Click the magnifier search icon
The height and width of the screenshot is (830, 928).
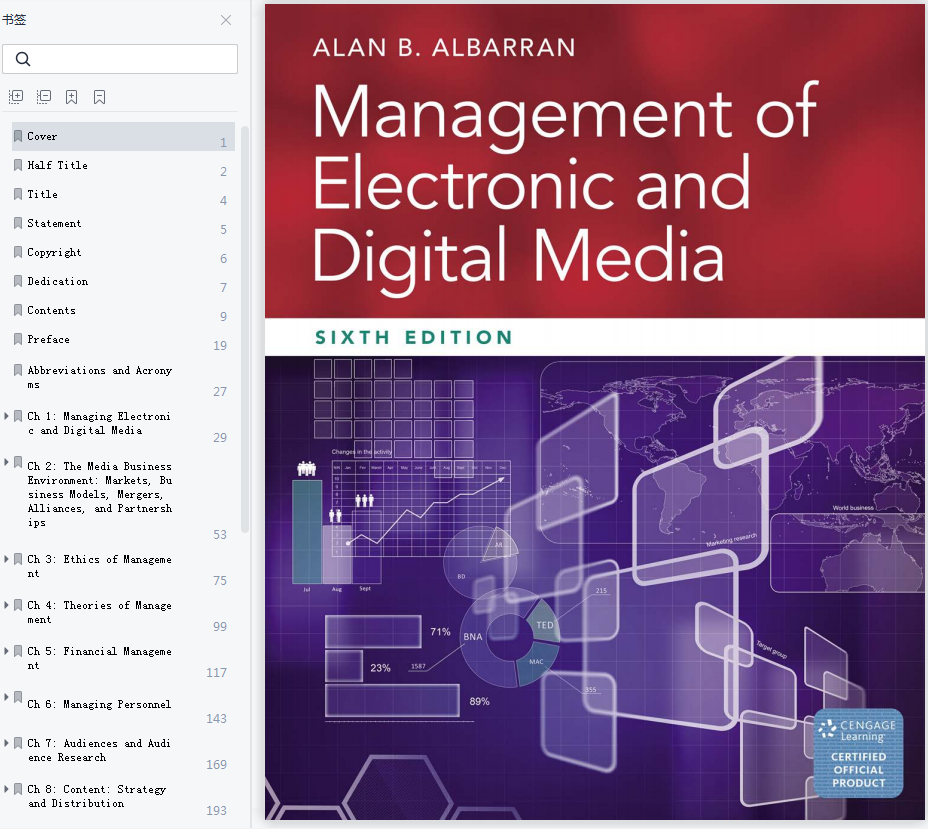pyautogui.click(x=23, y=59)
